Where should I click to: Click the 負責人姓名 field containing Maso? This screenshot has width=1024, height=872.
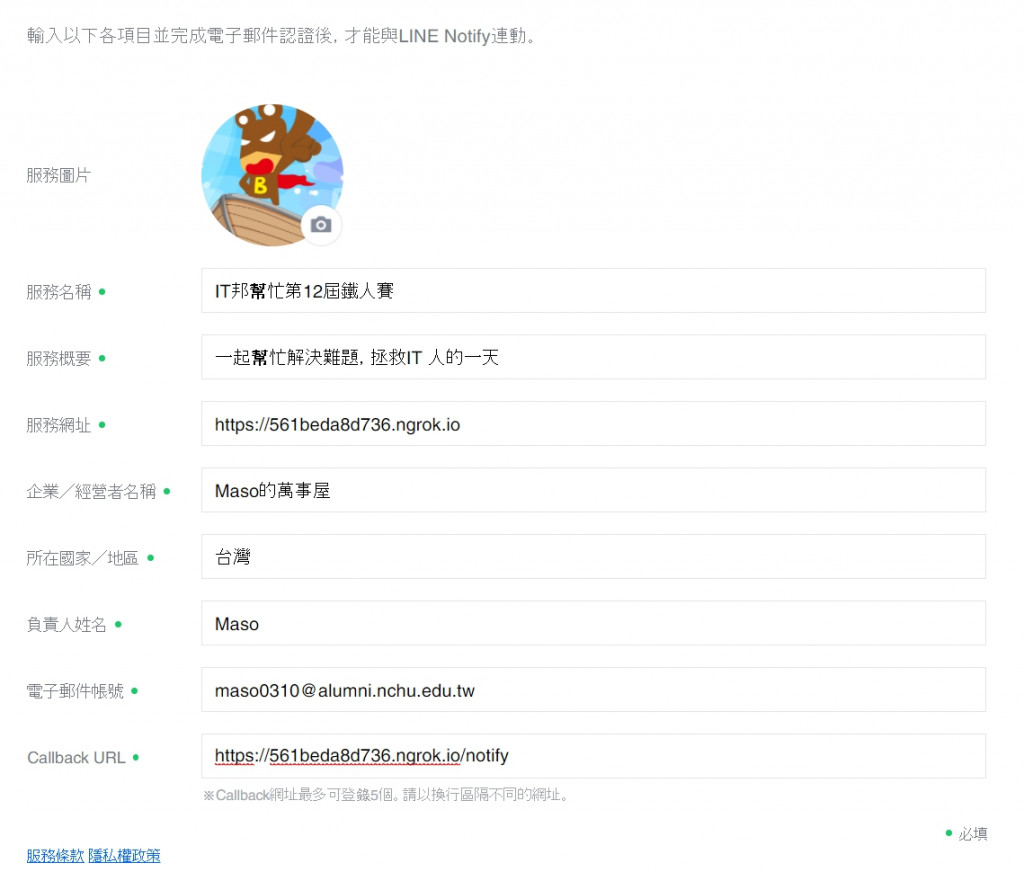[593, 624]
